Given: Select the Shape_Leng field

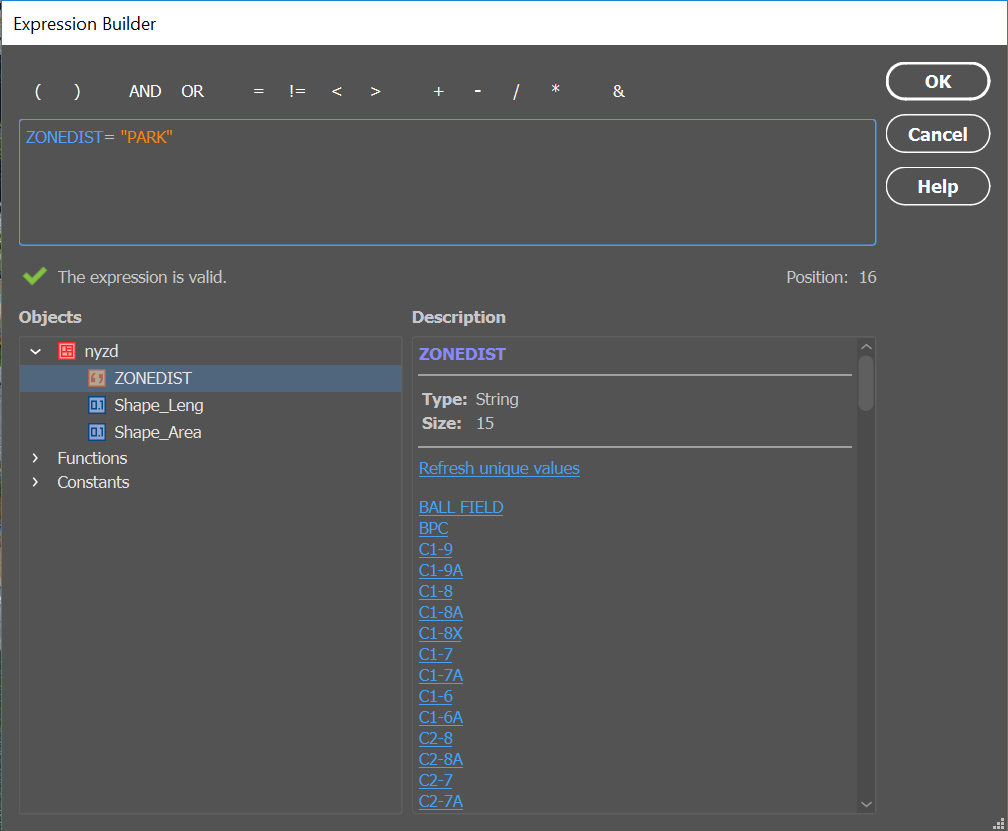Looking at the screenshot, I should click(158, 406).
